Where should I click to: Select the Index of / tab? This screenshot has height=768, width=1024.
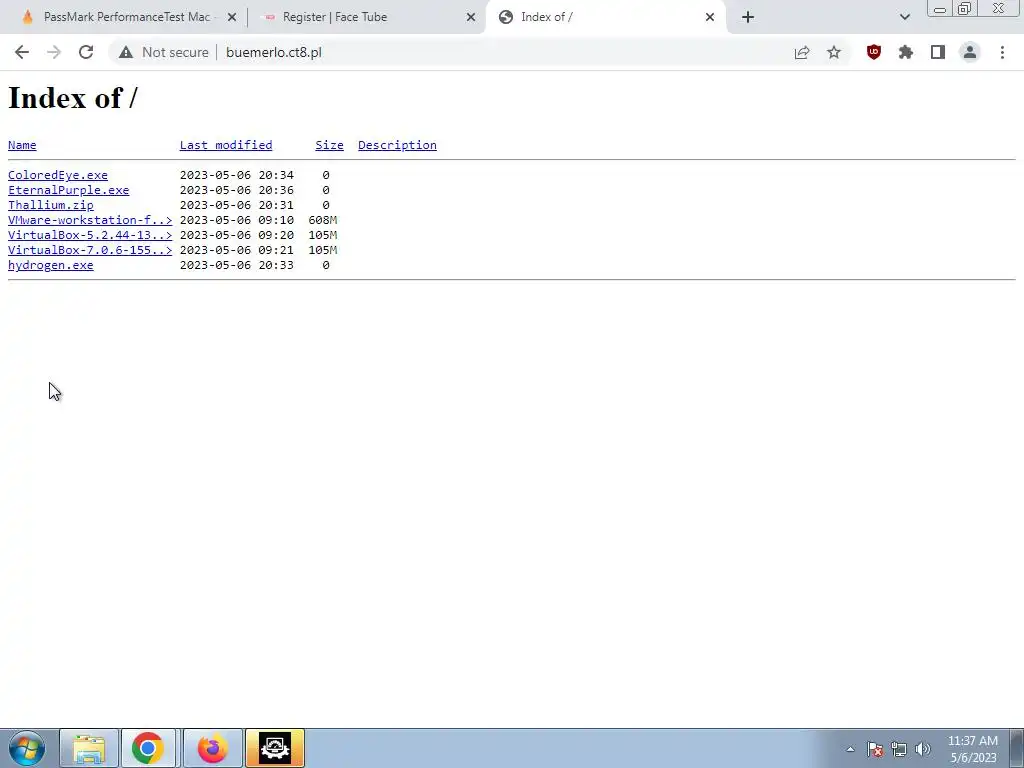point(604,17)
